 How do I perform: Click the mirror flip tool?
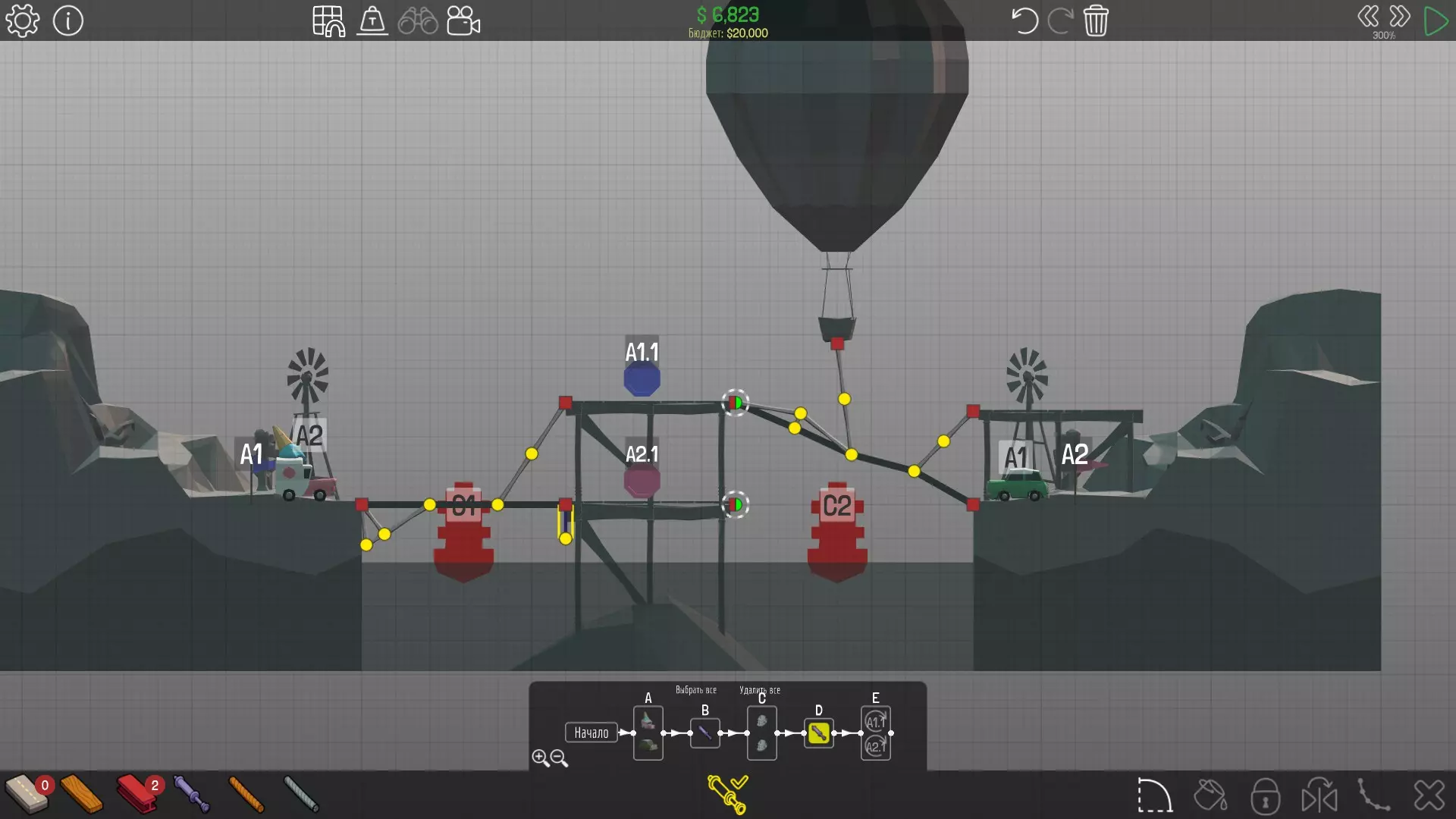pos(1319,795)
